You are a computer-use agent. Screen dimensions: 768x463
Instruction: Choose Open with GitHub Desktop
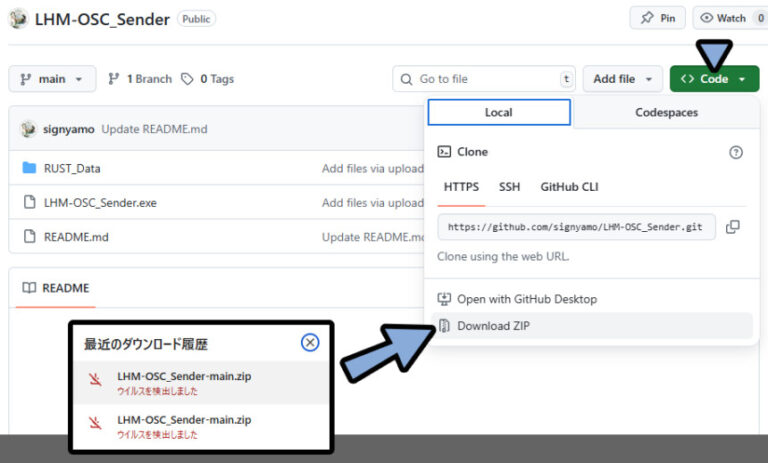click(x=526, y=299)
